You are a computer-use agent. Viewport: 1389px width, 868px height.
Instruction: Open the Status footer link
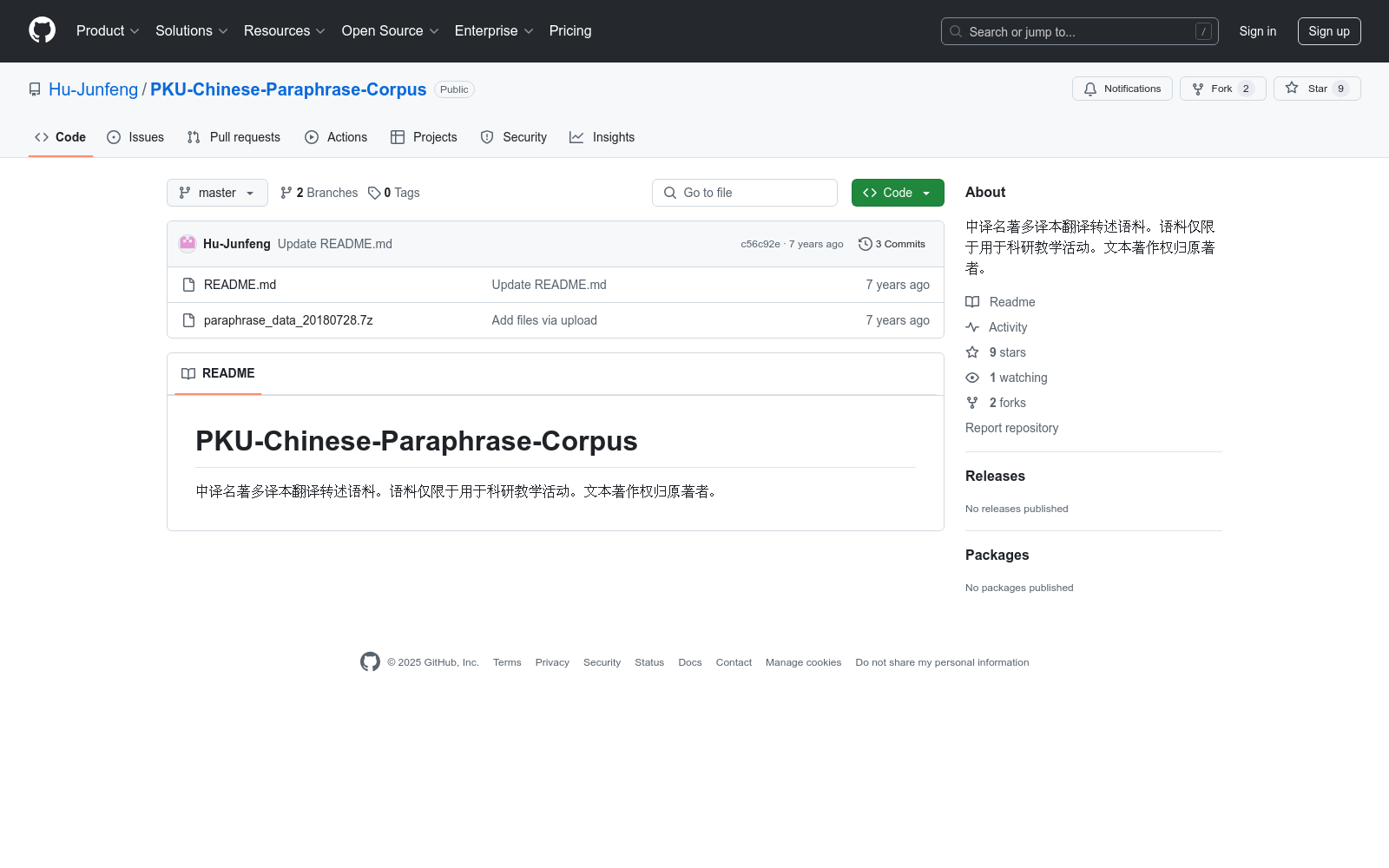pos(649,662)
